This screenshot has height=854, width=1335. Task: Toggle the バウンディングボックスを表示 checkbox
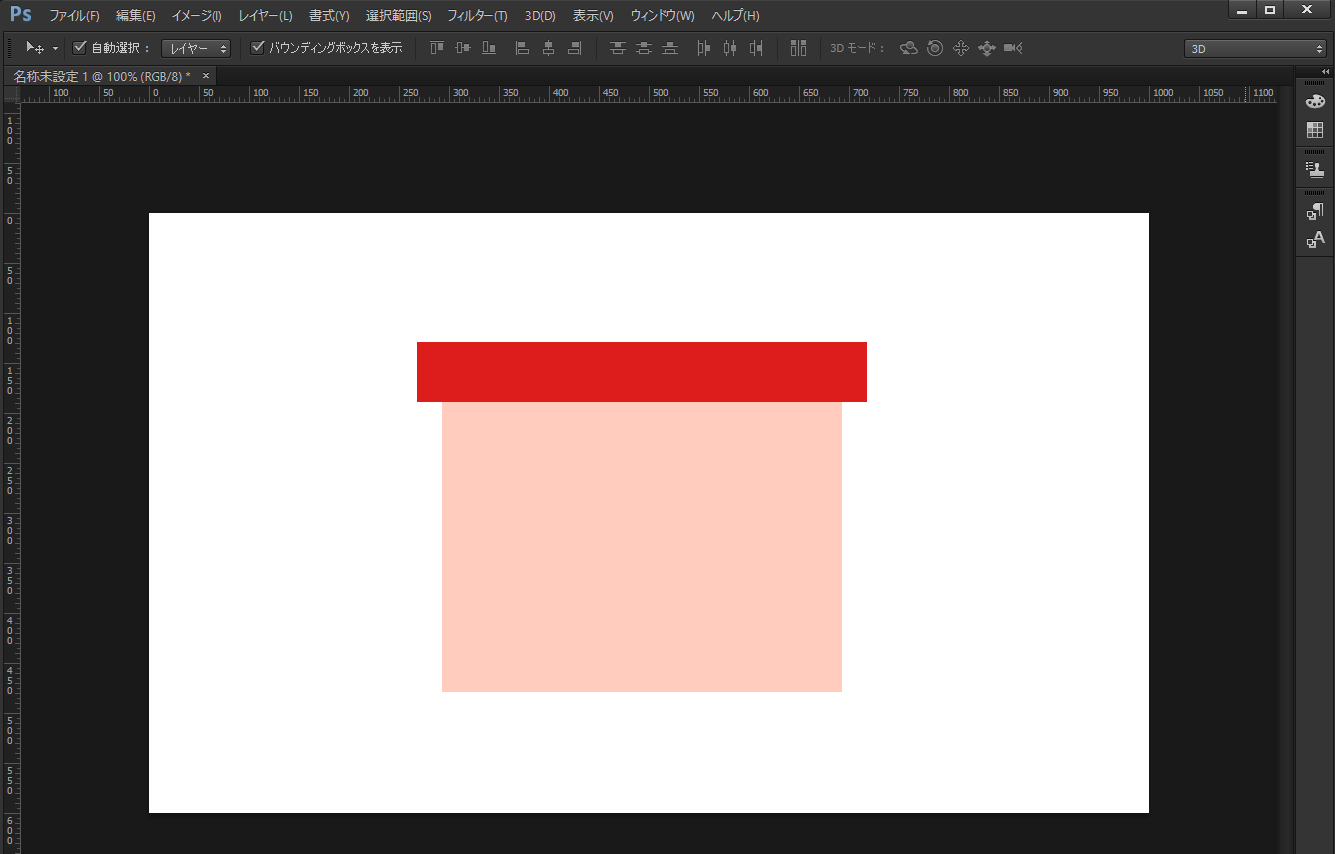coord(257,47)
